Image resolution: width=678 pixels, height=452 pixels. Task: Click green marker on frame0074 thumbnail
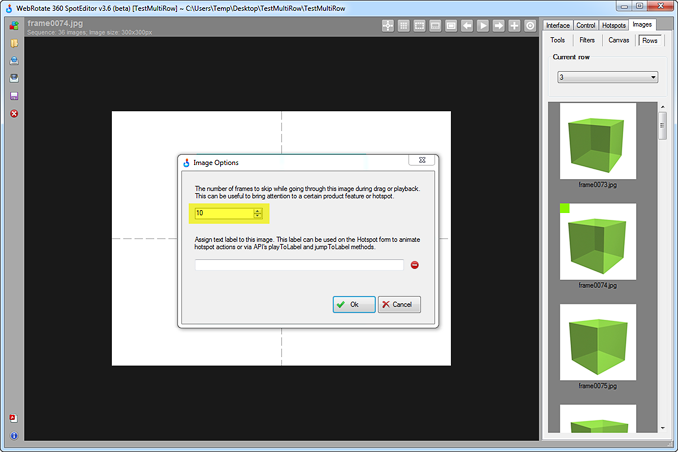point(565,208)
